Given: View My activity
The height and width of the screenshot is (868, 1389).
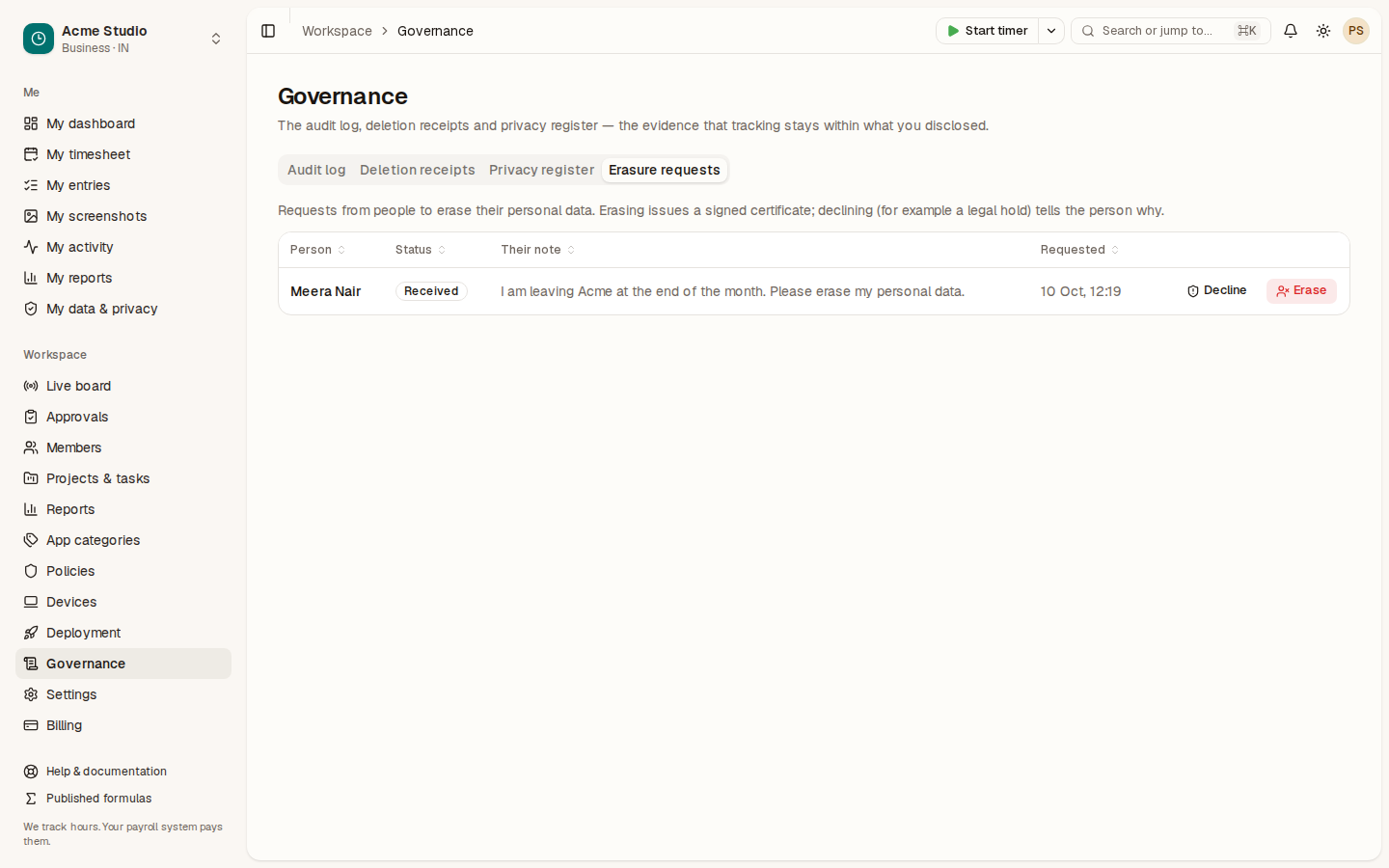Looking at the screenshot, I should (x=123, y=247).
